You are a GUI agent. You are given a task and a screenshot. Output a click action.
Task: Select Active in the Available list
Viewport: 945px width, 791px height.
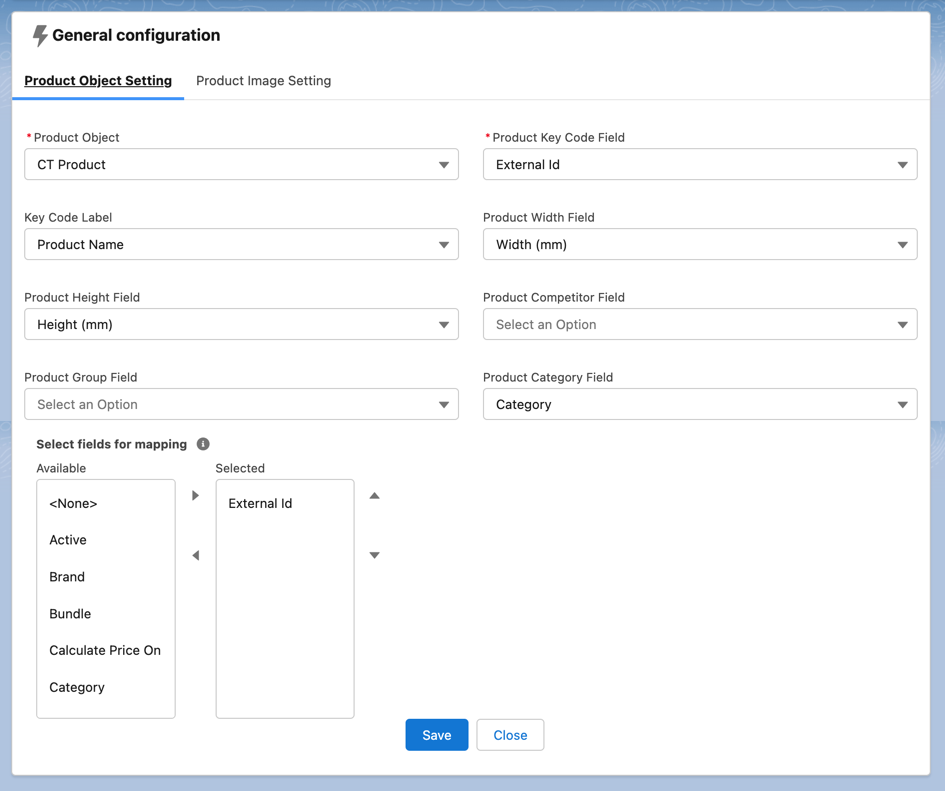pyautogui.click(x=67, y=539)
